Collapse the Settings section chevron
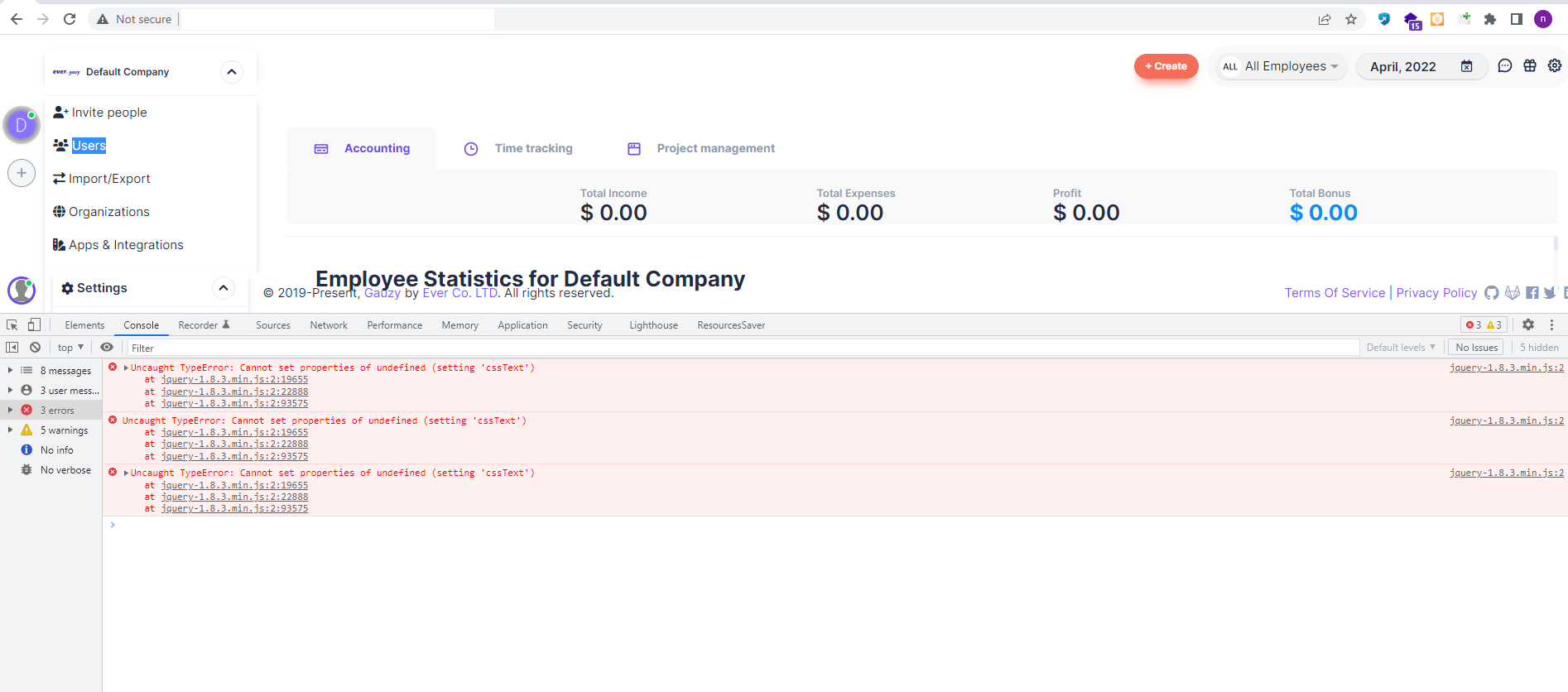 pyautogui.click(x=224, y=288)
